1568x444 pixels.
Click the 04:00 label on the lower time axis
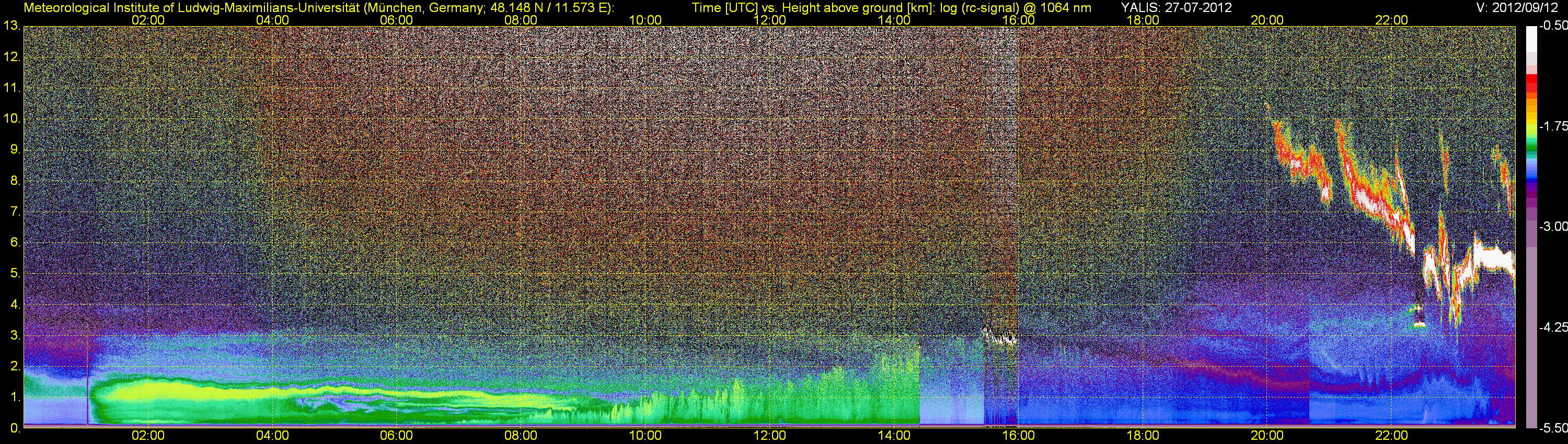click(x=272, y=436)
